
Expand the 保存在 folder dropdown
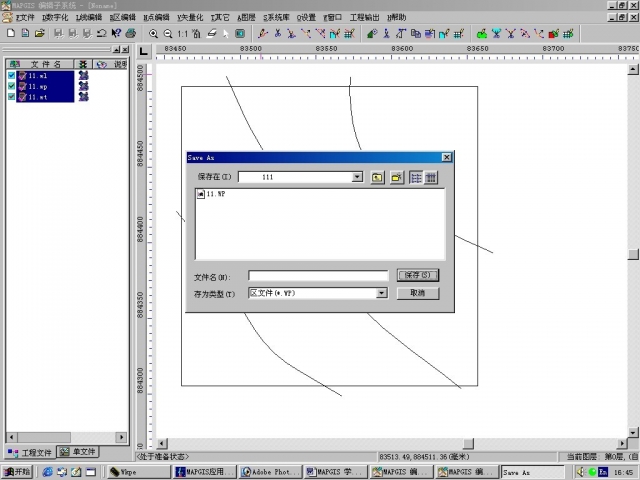click(357, 177)
